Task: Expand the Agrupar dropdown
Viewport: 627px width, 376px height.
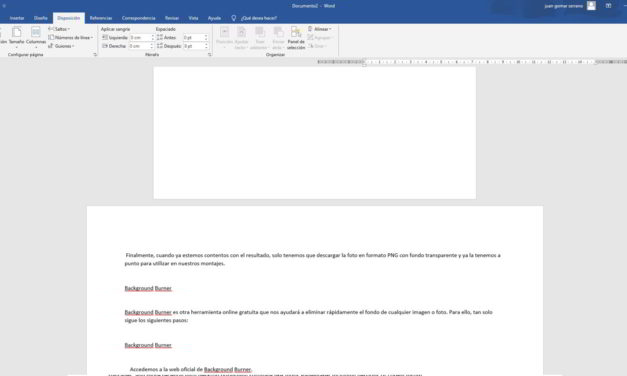Action: pos(321,38)
